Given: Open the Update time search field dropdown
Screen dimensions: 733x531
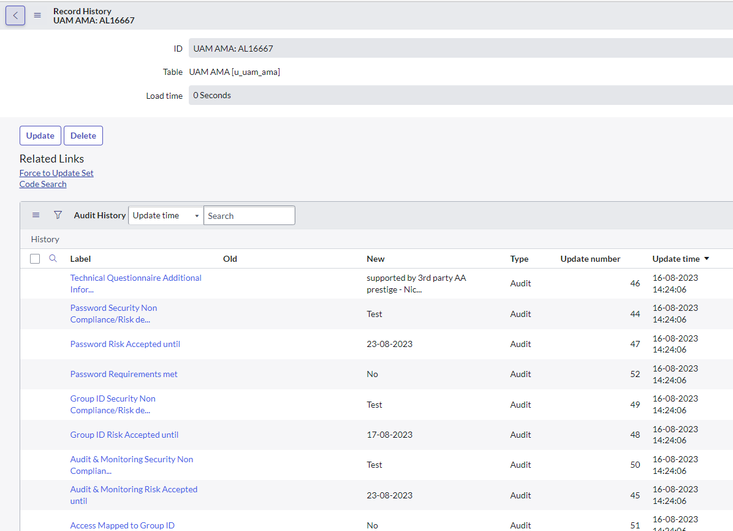Looking at the screenshot, I should (x=165, y=215).
